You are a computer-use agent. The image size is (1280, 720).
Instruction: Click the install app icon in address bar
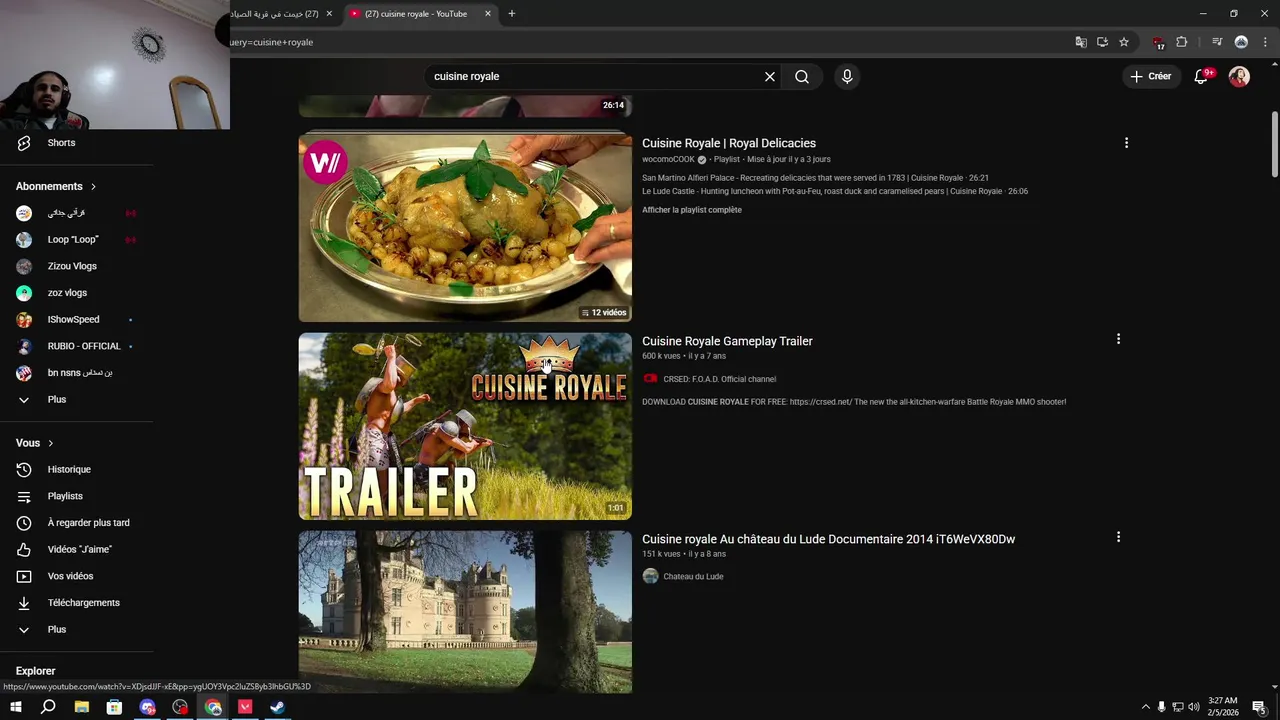click(x=1102, y=42)
